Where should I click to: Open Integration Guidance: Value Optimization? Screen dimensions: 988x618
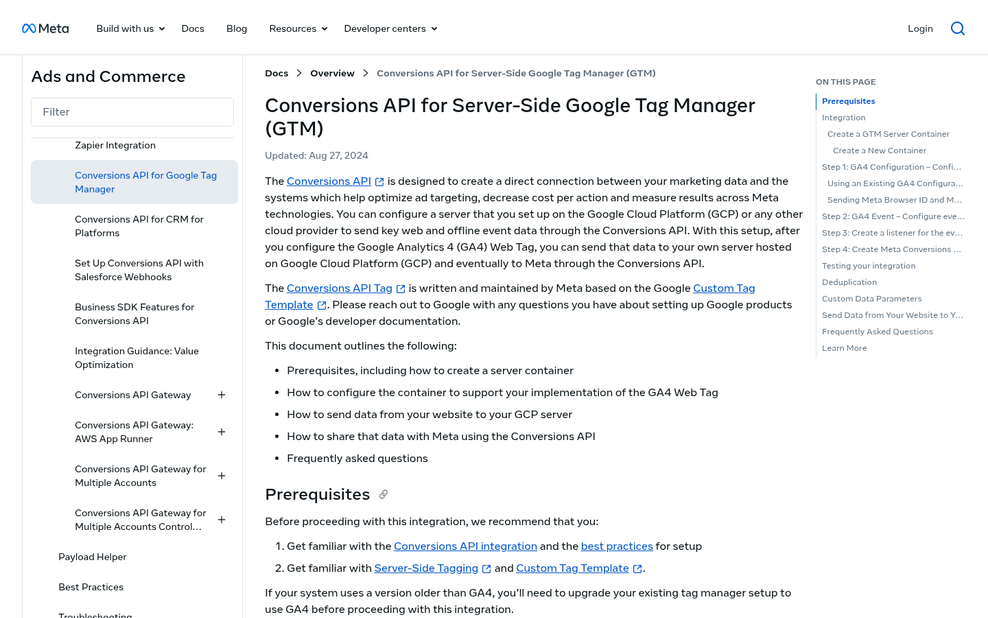point(137,358)
